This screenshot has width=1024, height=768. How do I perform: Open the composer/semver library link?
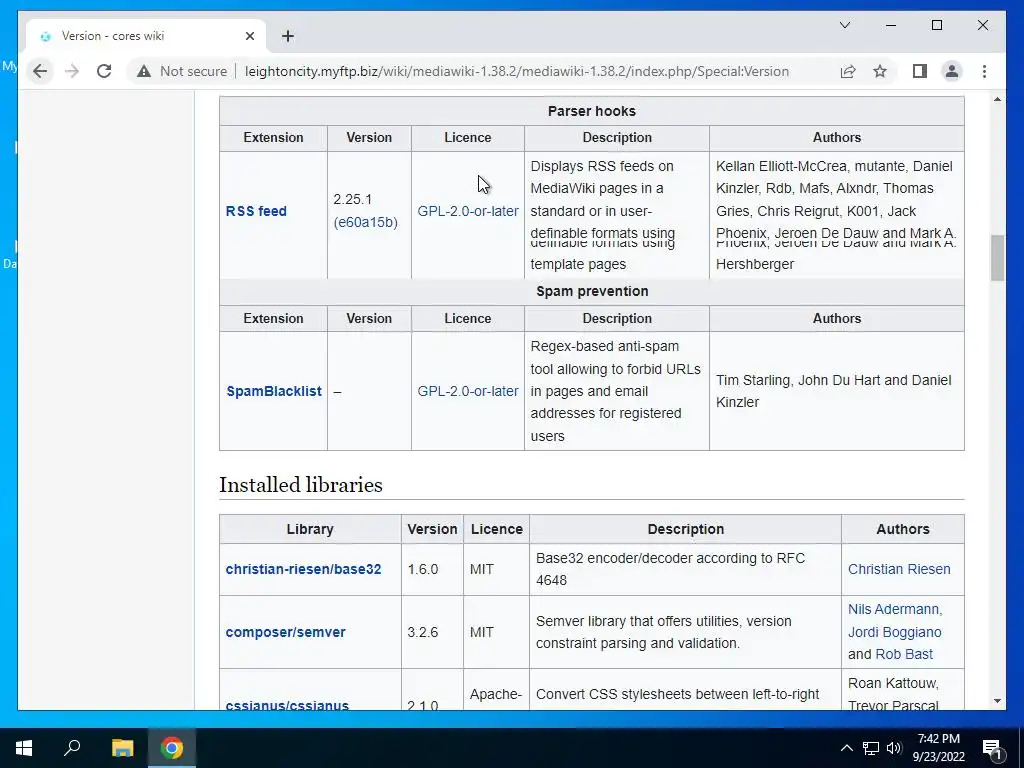285,632
